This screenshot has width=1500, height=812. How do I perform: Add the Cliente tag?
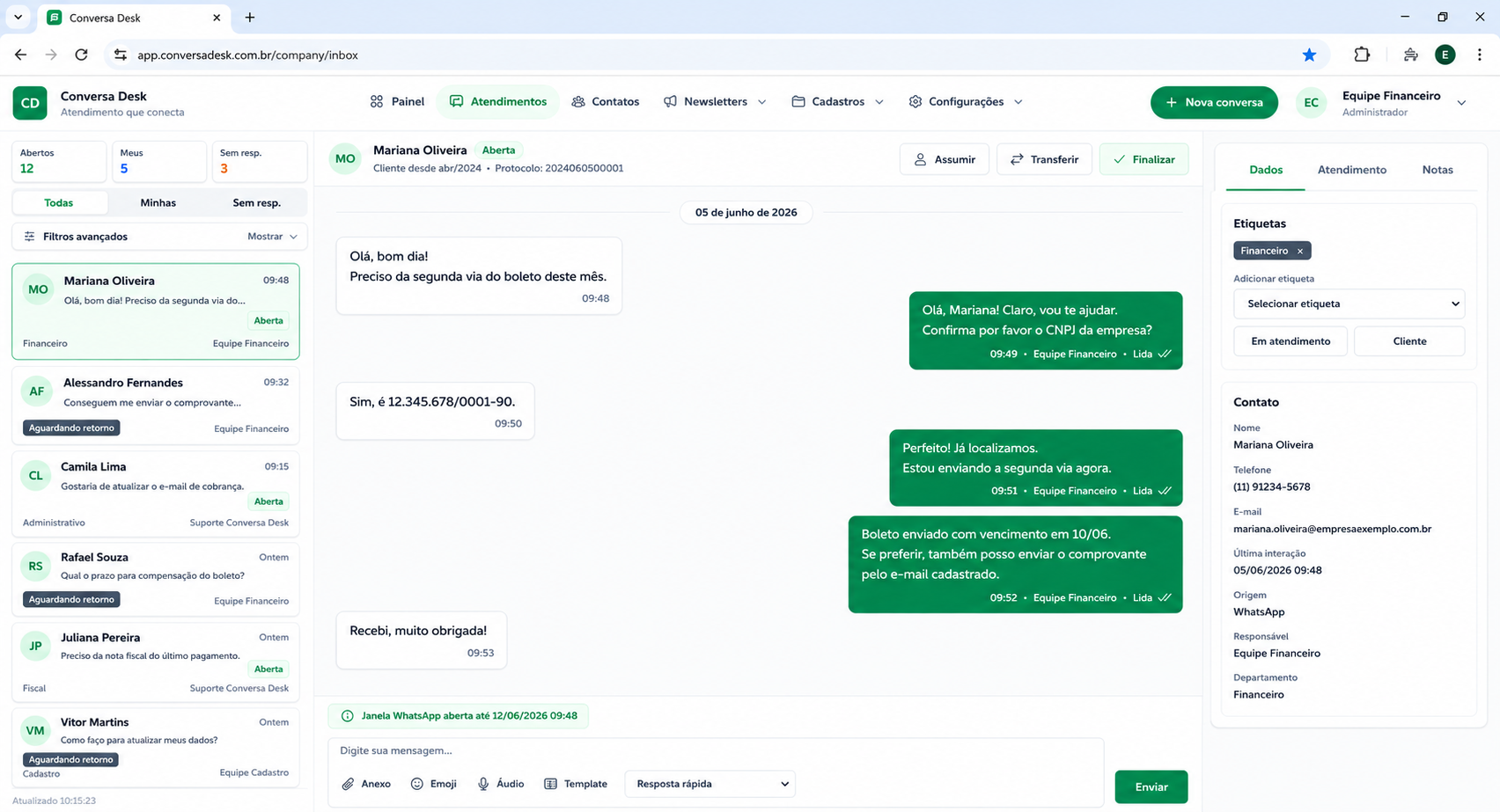[x=1409, y=341]
